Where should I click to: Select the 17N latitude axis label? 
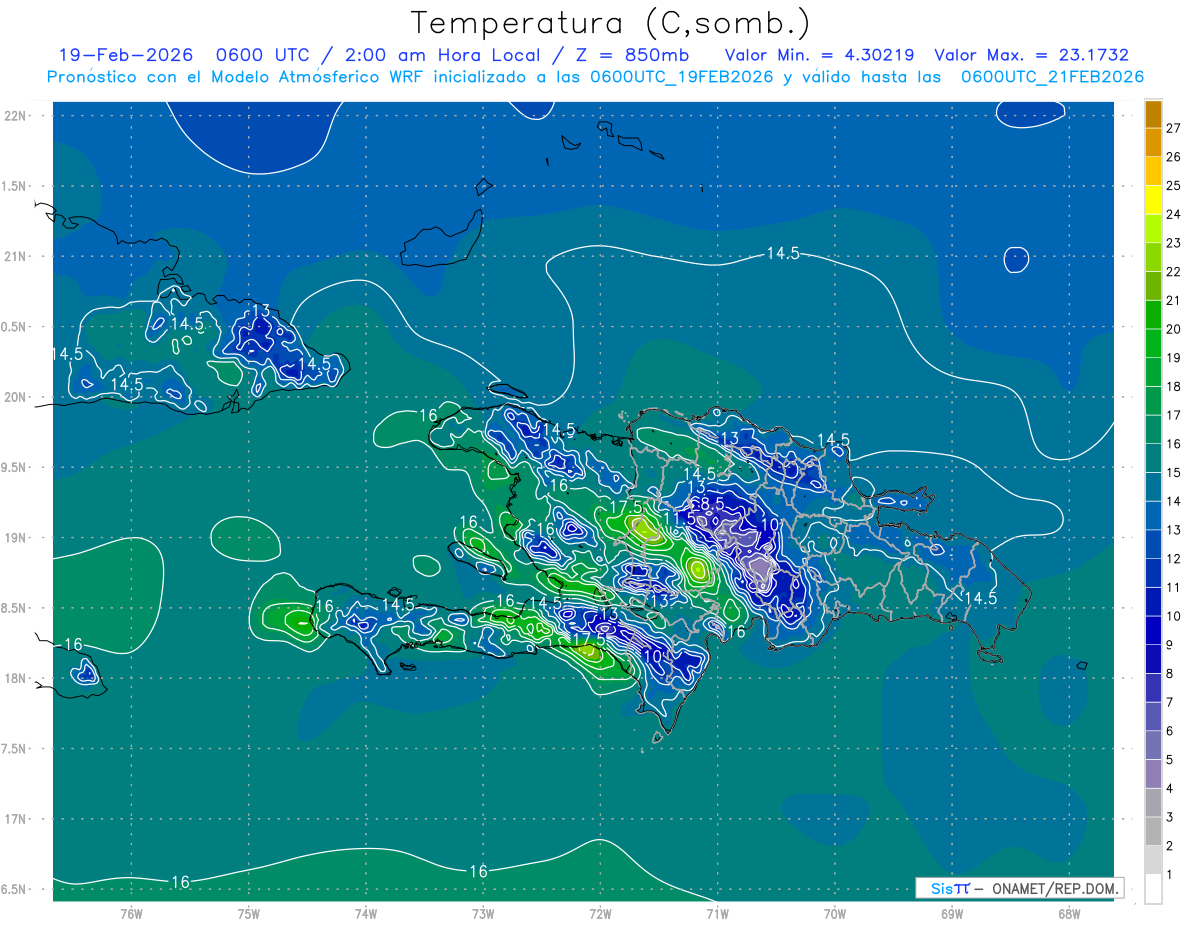pyautogui.click(x=16, y=819)
